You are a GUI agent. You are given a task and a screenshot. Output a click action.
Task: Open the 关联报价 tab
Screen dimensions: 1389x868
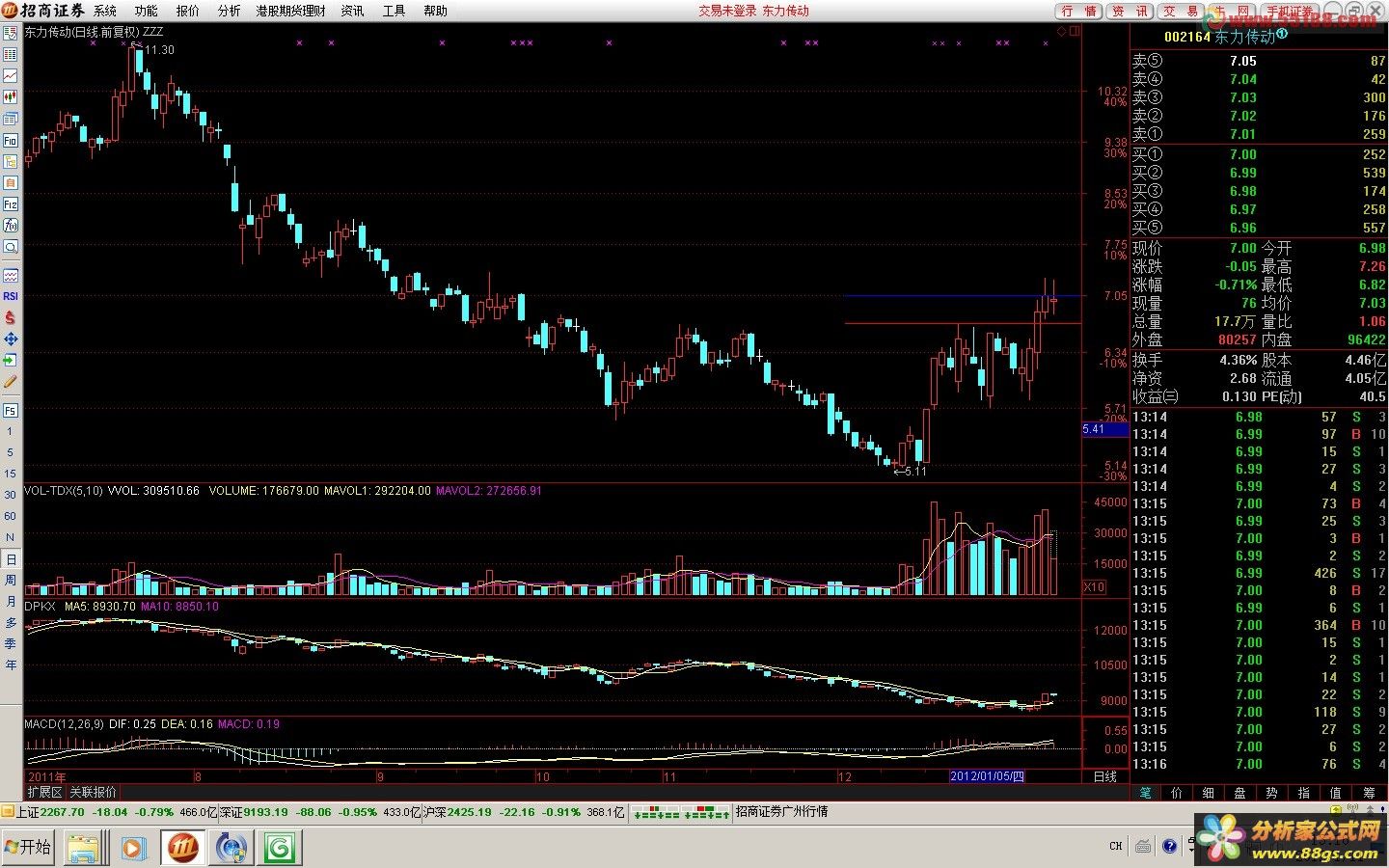93,792
